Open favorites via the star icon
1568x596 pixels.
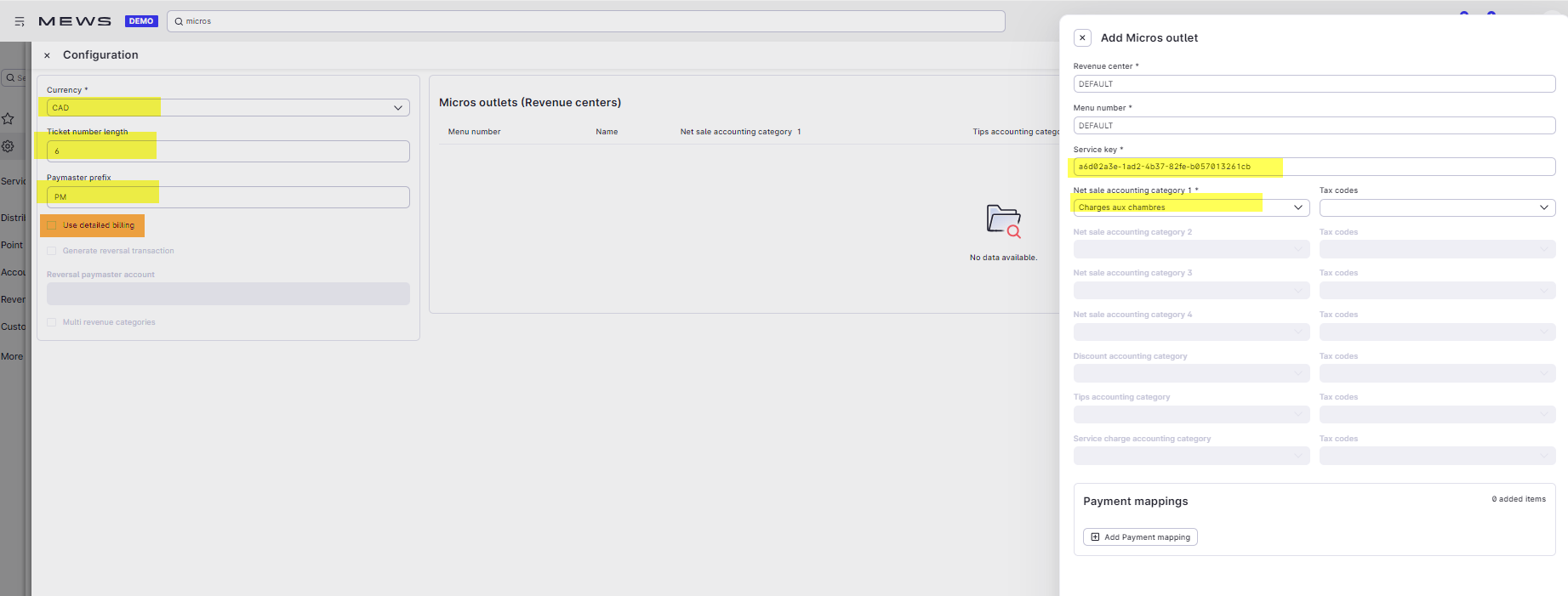pyautogui.click(x=9, y=119)
